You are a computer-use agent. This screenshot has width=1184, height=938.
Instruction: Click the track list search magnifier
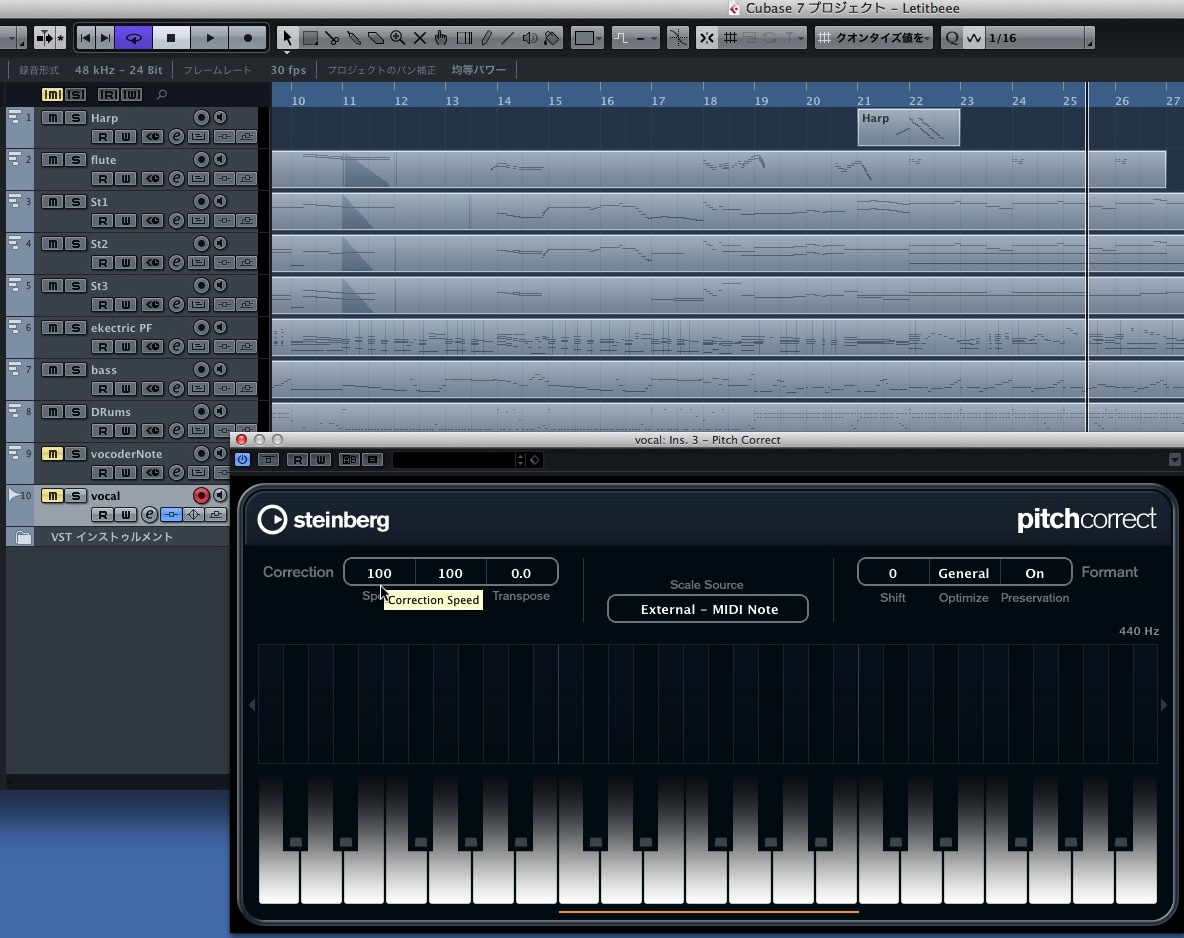coord(162,94)
